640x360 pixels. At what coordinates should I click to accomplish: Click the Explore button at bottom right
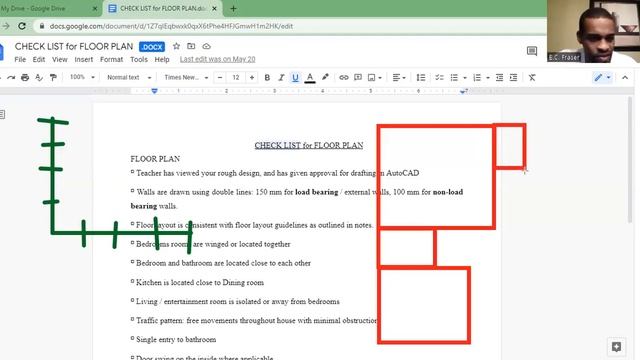[x=616, y=347]
